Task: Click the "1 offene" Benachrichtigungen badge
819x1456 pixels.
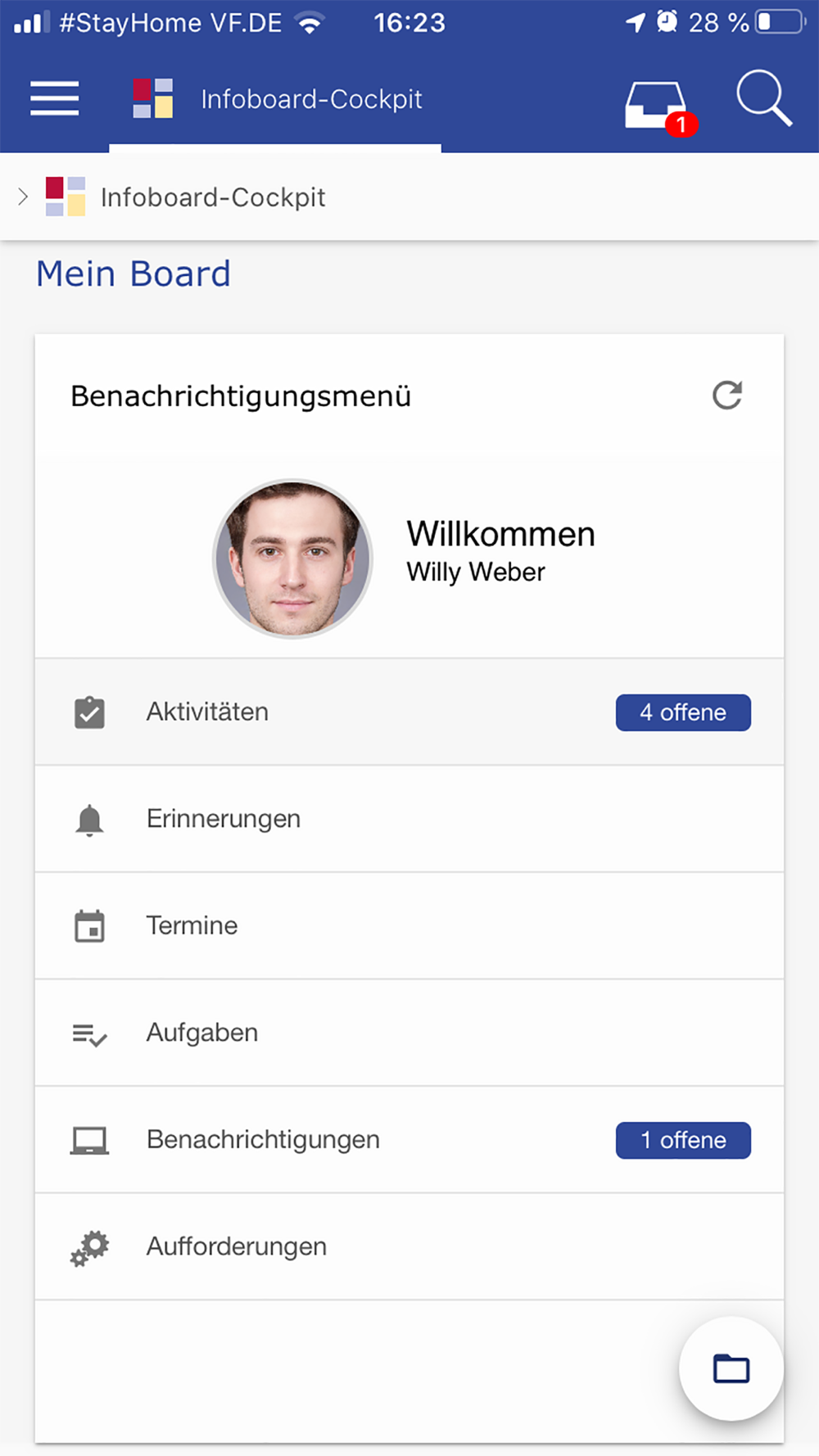Action: tap(683, 1140)
